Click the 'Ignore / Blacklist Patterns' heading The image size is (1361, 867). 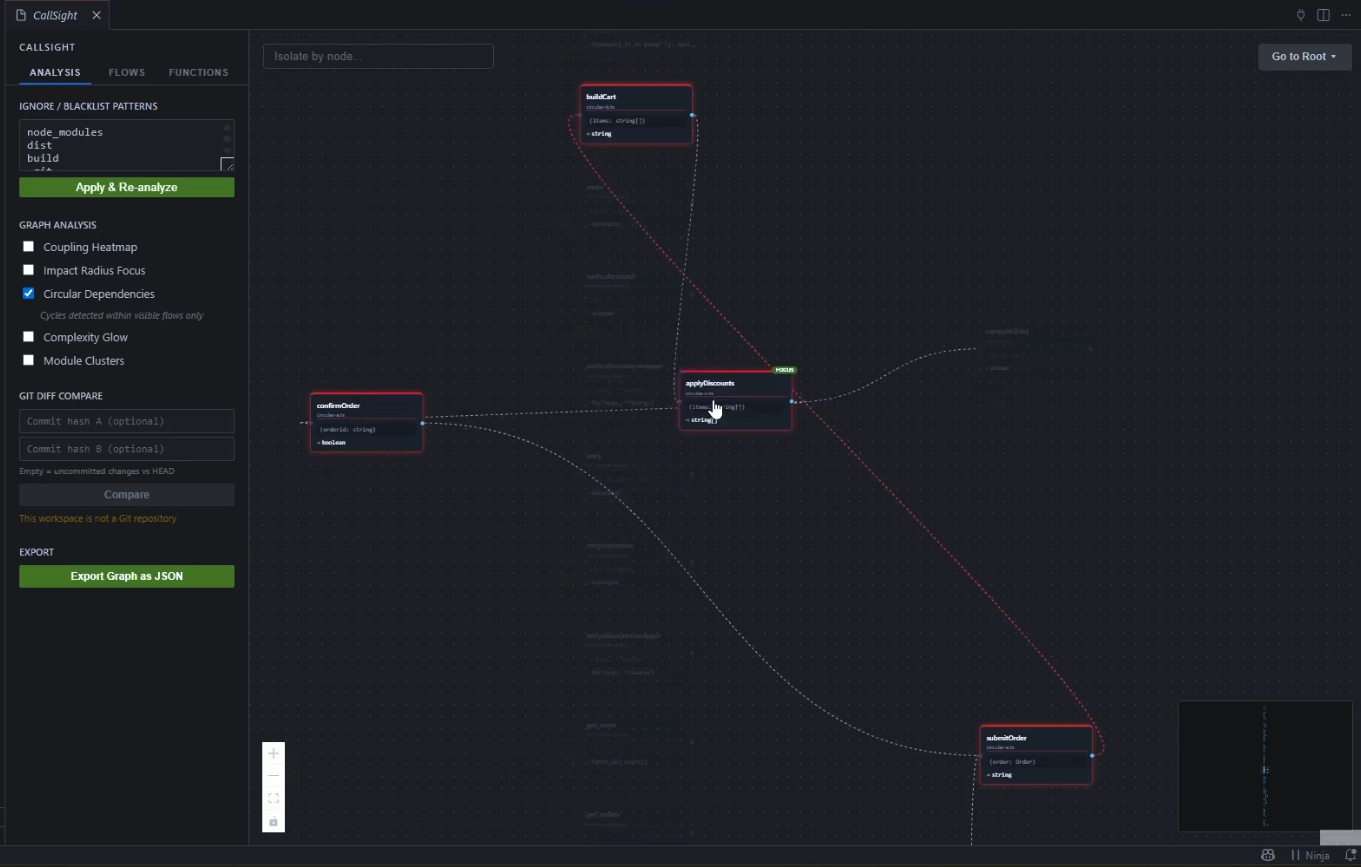[88, 106]
